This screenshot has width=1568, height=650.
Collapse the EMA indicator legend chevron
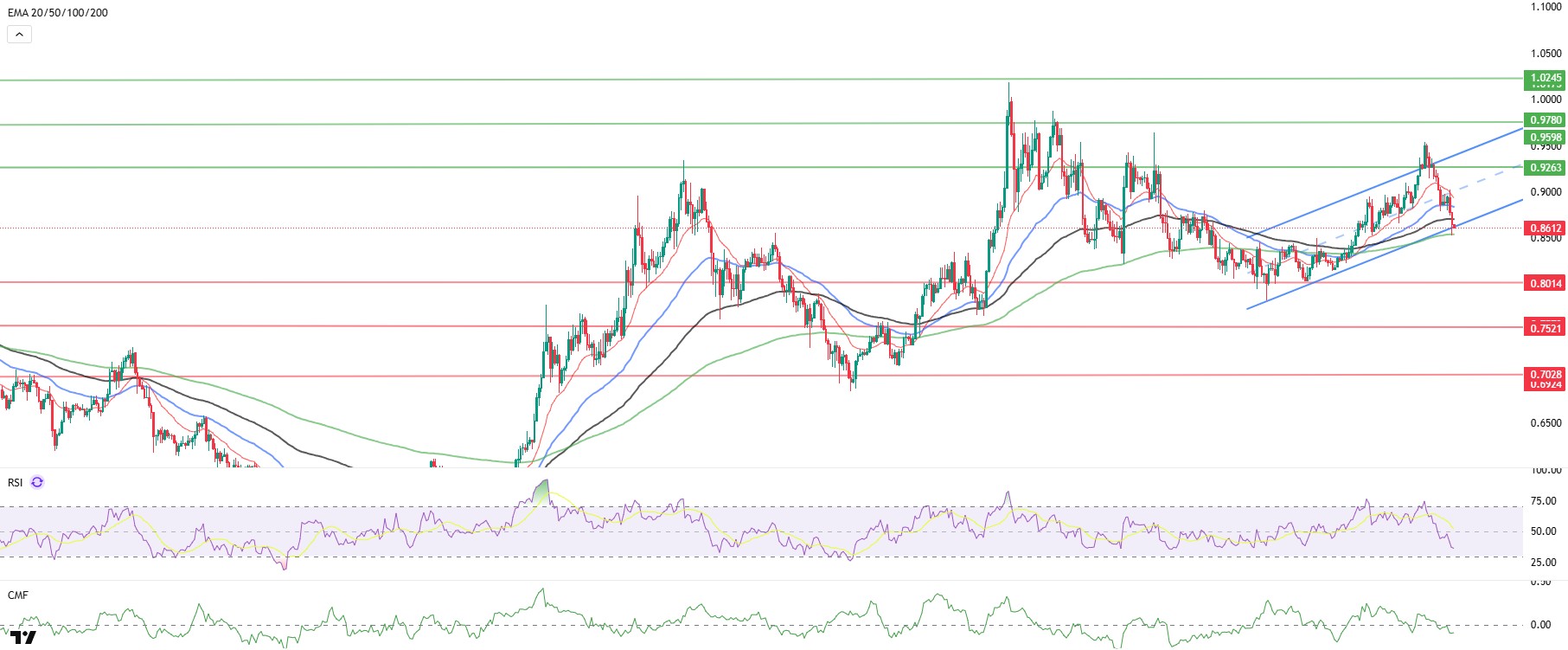(19, 35)
